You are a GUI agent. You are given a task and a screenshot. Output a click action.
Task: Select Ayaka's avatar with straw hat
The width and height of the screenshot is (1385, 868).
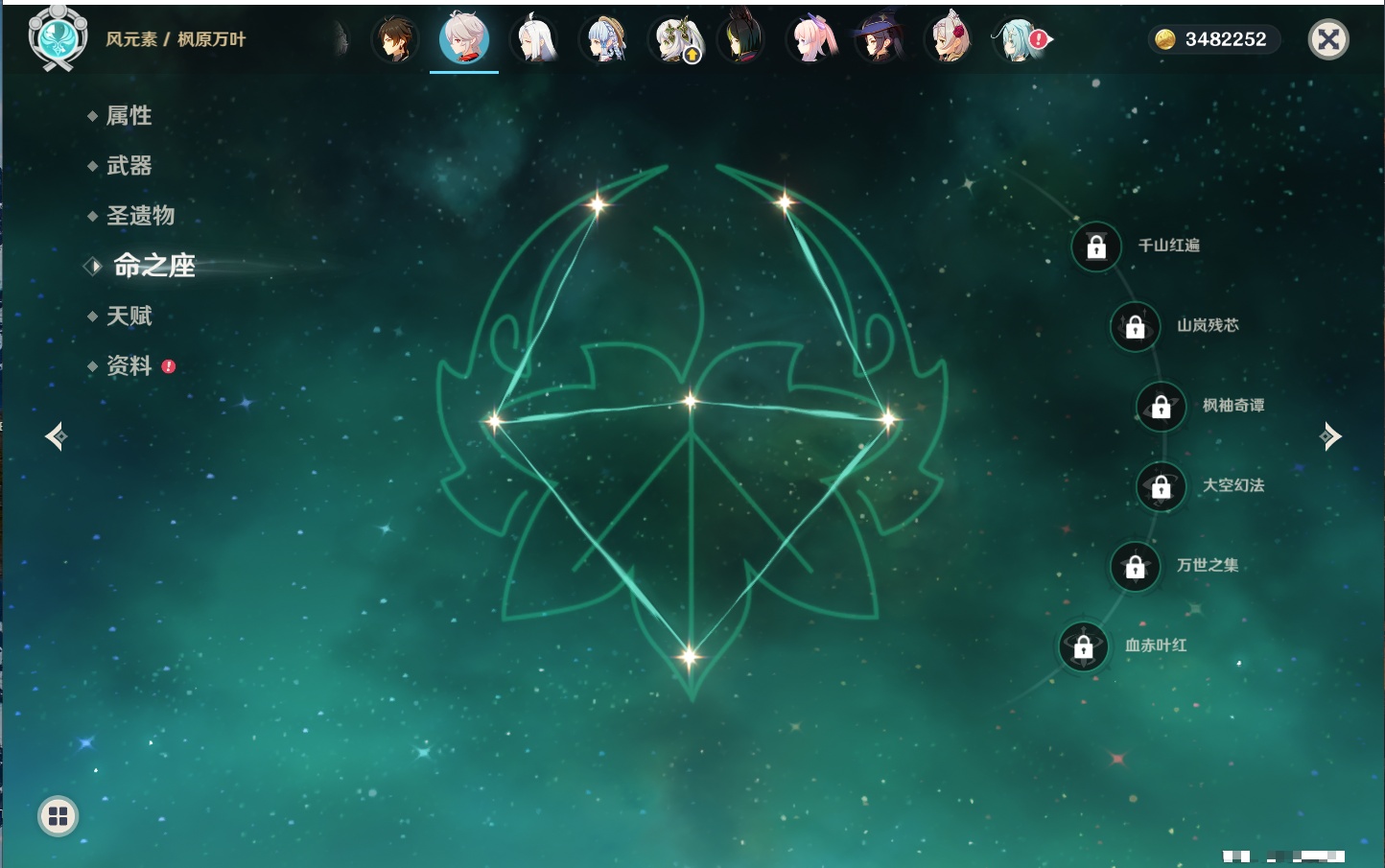[x=604, y=39]
